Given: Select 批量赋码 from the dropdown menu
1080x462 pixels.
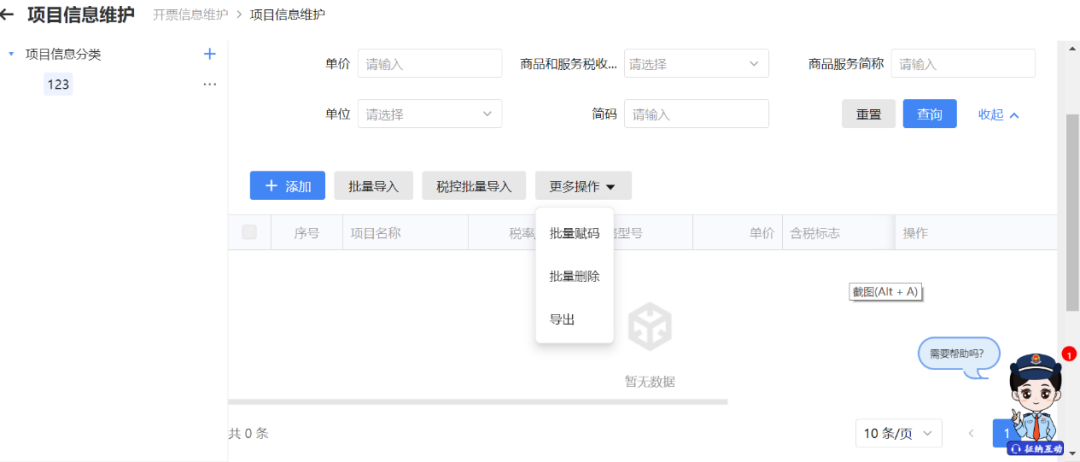Looking at the screenshot, I should click(x=574, y=233).
